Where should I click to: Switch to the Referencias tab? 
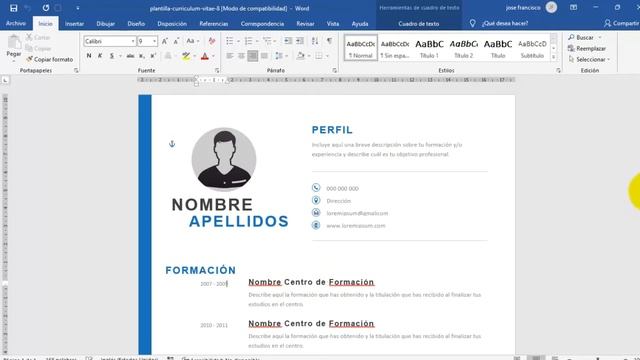click(213, 24)
